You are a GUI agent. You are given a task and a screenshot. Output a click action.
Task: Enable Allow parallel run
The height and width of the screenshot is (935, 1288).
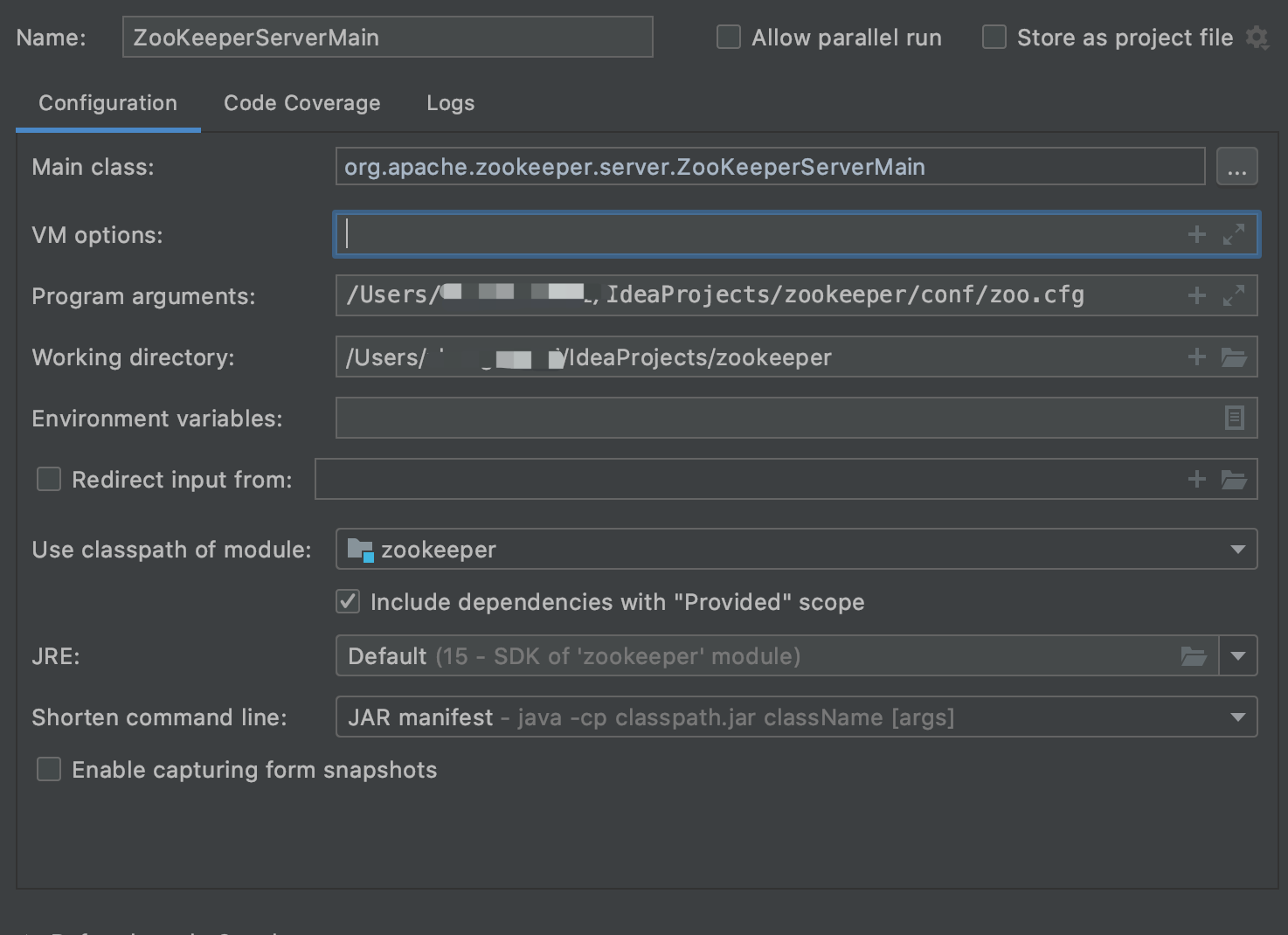pos(729,38)
